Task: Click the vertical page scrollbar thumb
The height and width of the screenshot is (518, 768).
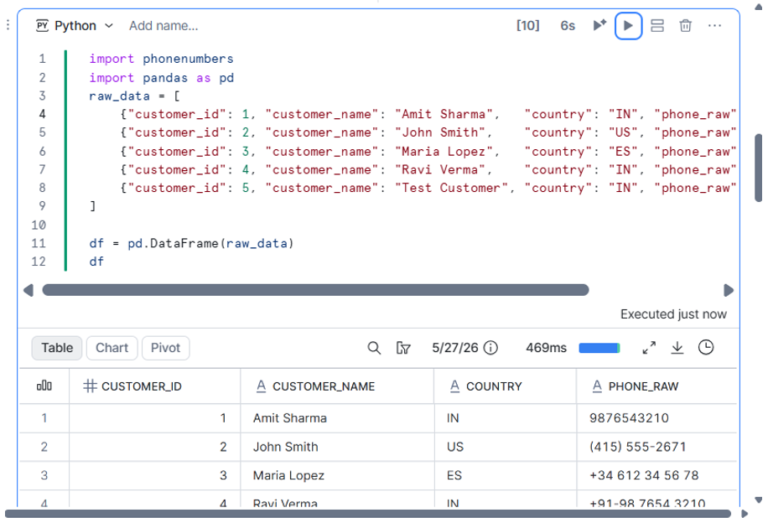Action: coord(759,167)
